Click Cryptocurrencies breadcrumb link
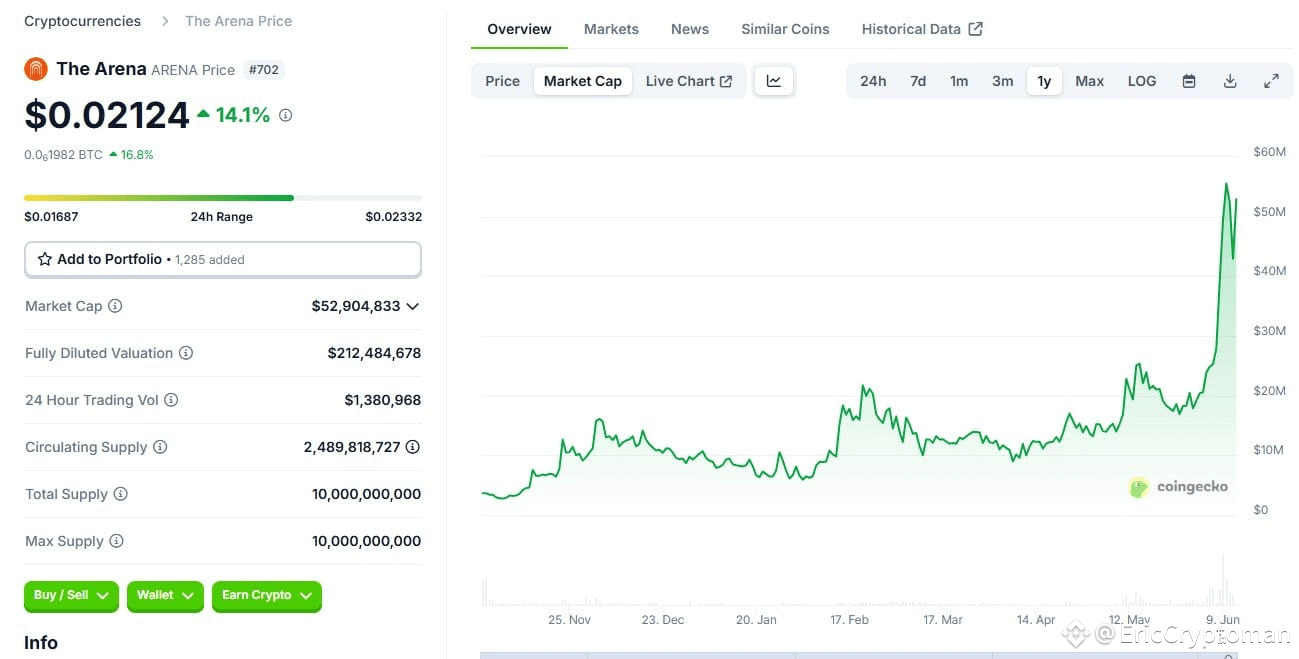 click(x=82, y=21)
